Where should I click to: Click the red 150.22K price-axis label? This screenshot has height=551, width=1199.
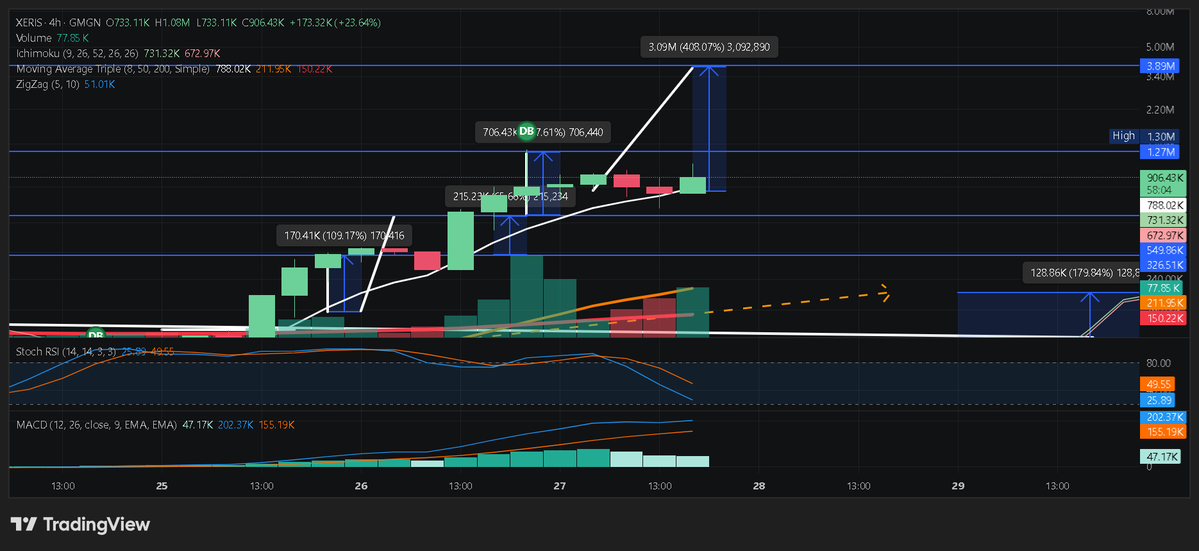tap(1162, 317)
